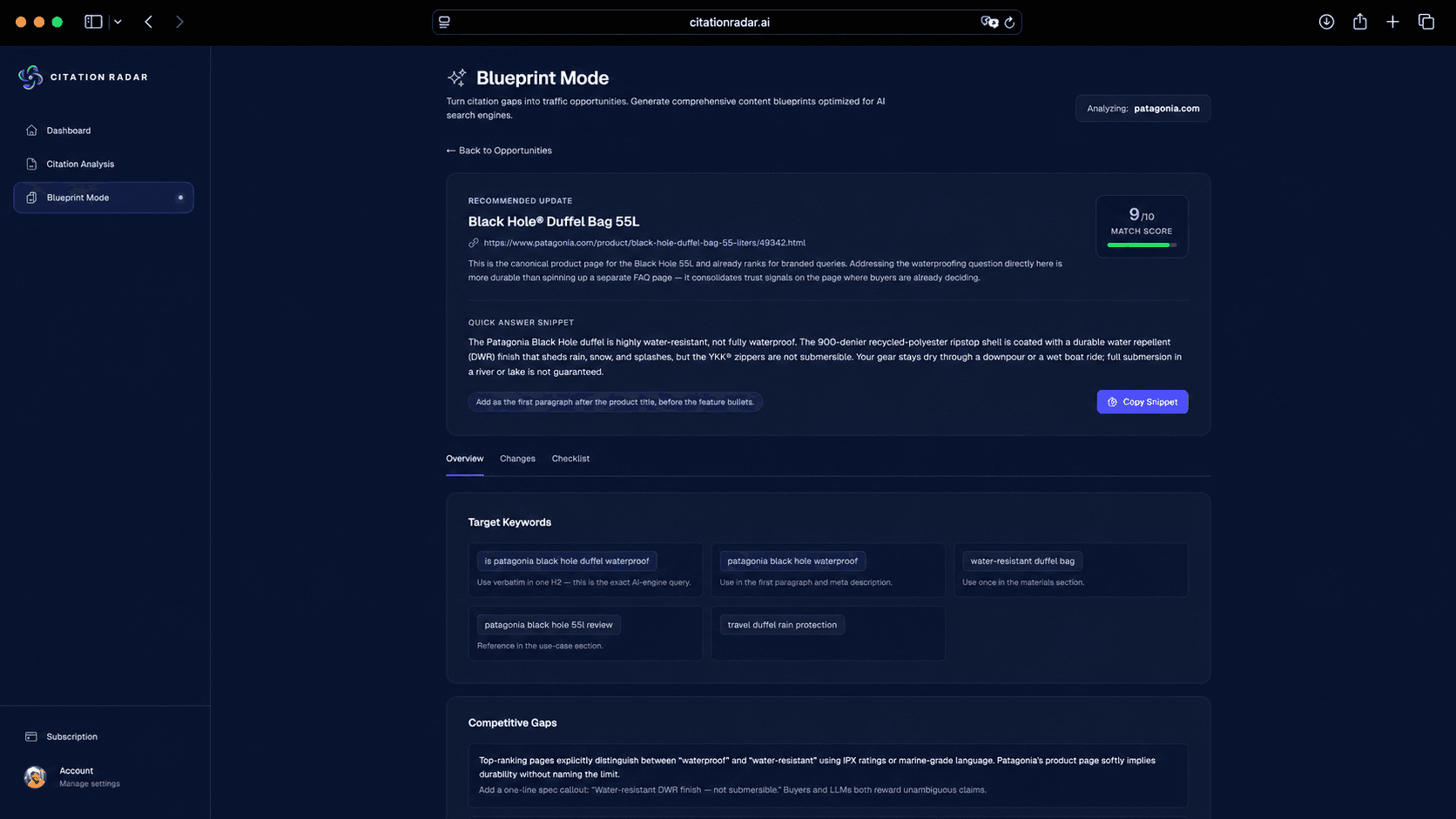
Task: Click the Recommended Update label
Action: [x=520, y=201]
